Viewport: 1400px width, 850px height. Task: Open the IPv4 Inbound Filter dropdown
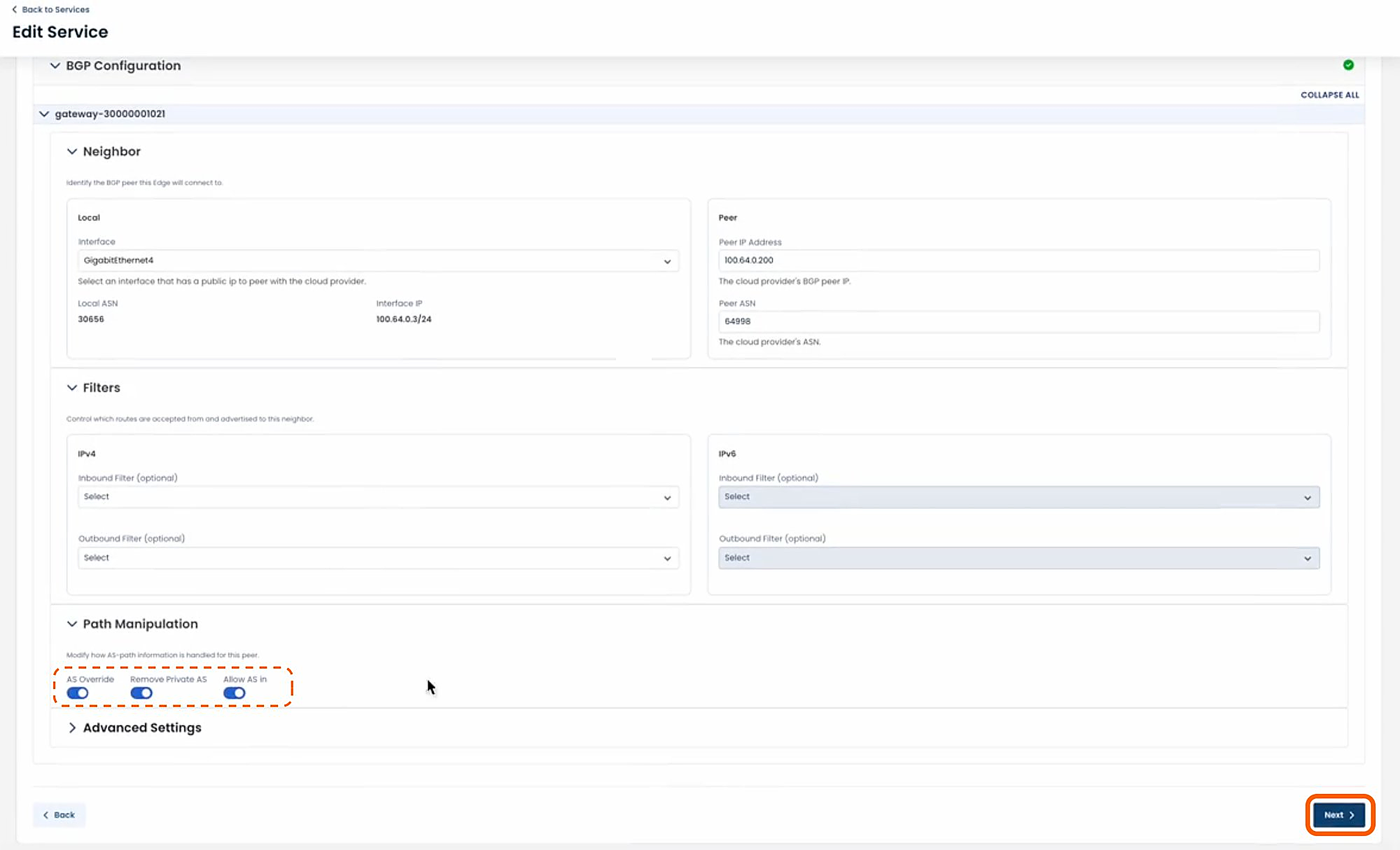point(378,497)
